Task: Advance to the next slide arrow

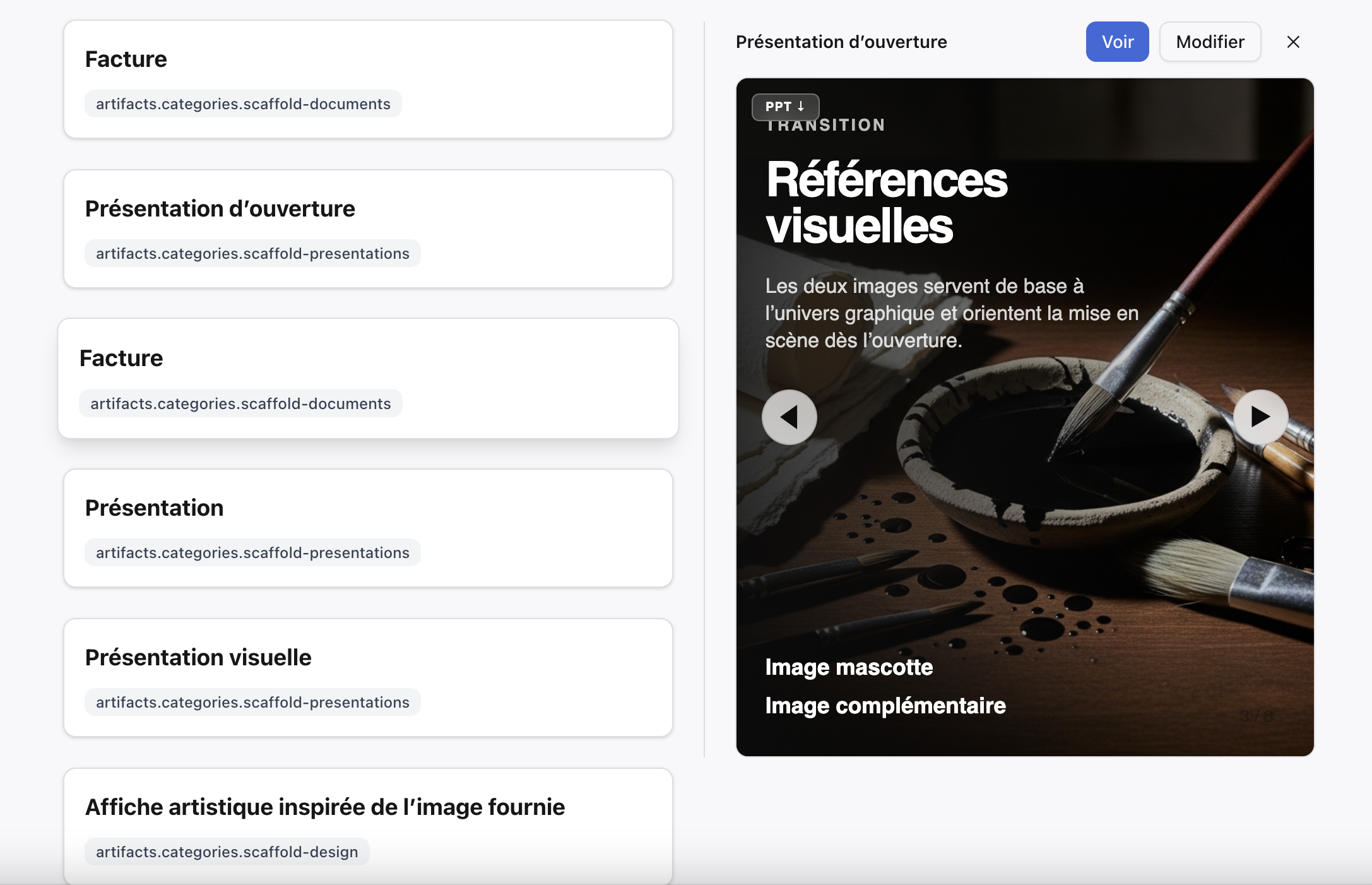Action: pyautogui.click(x=1260, y=417)
